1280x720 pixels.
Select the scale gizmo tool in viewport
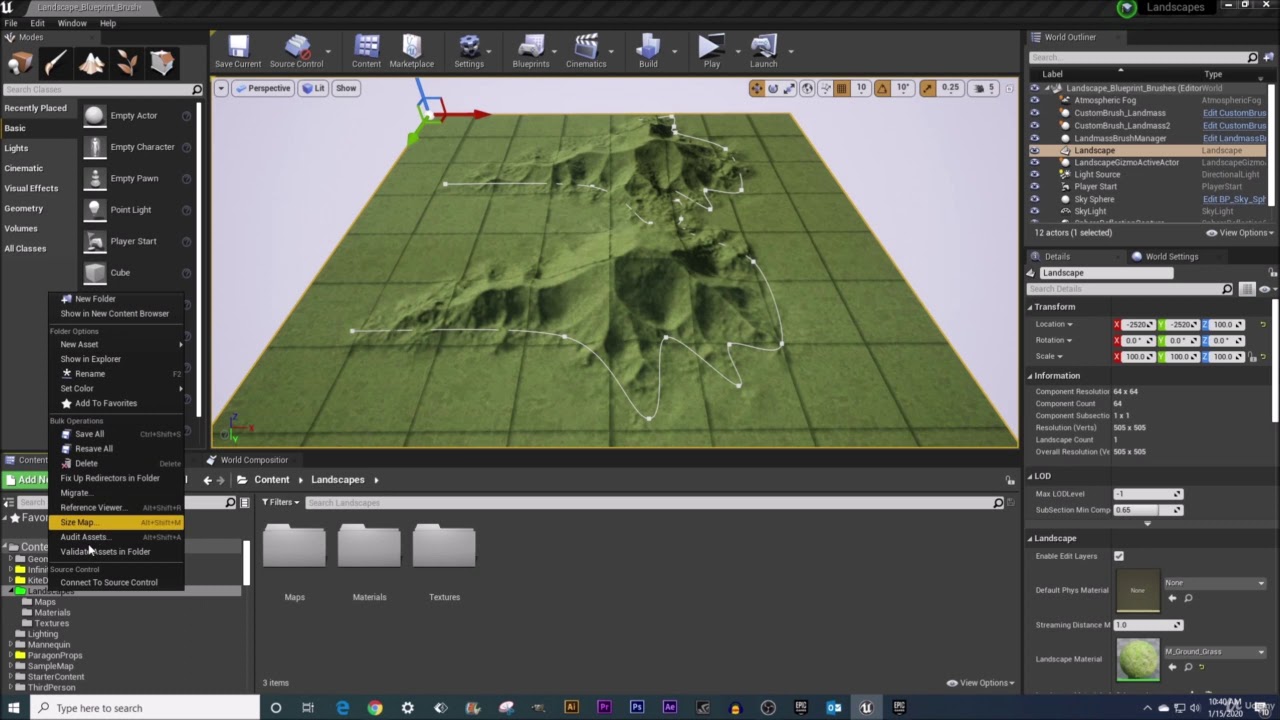coord(789,88)
